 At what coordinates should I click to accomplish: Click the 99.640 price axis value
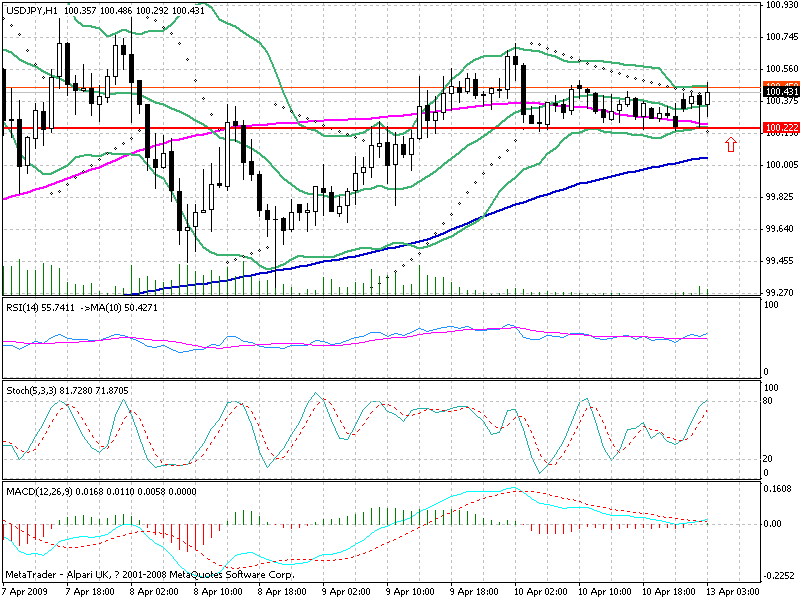click(x=780, y=229)
